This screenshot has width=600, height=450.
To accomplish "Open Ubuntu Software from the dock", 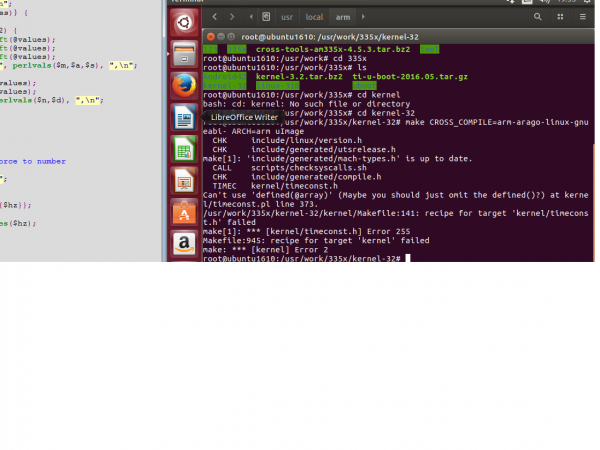I will (182, 213).
